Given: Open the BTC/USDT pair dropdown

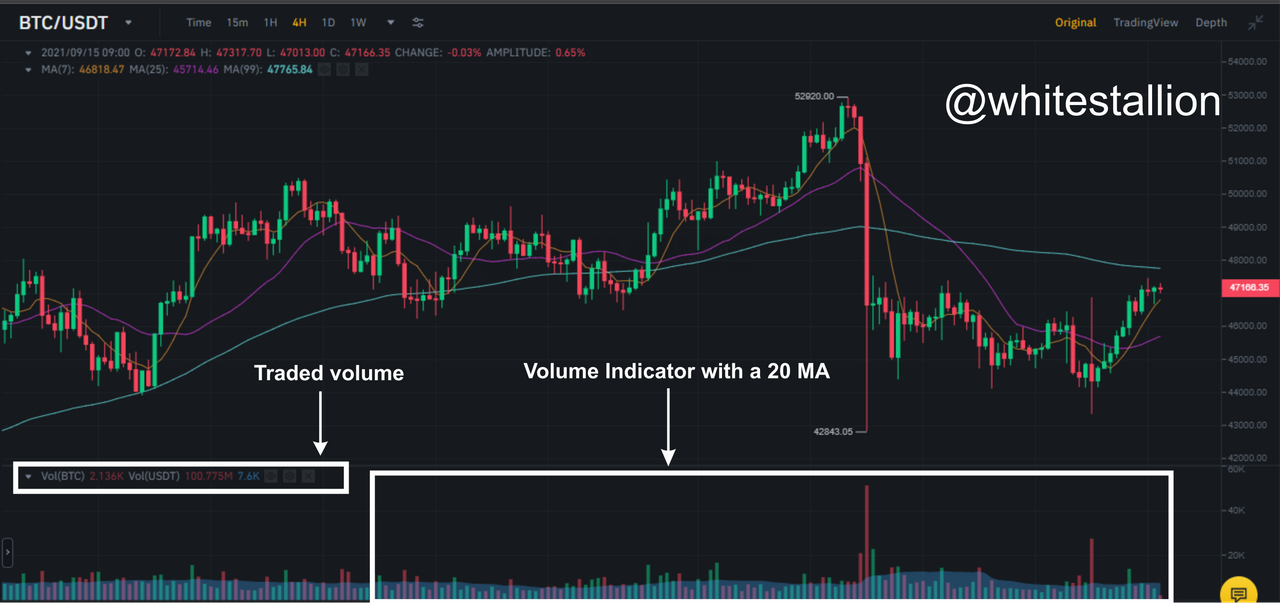Looking at the screenshot, I should (128, 22).
